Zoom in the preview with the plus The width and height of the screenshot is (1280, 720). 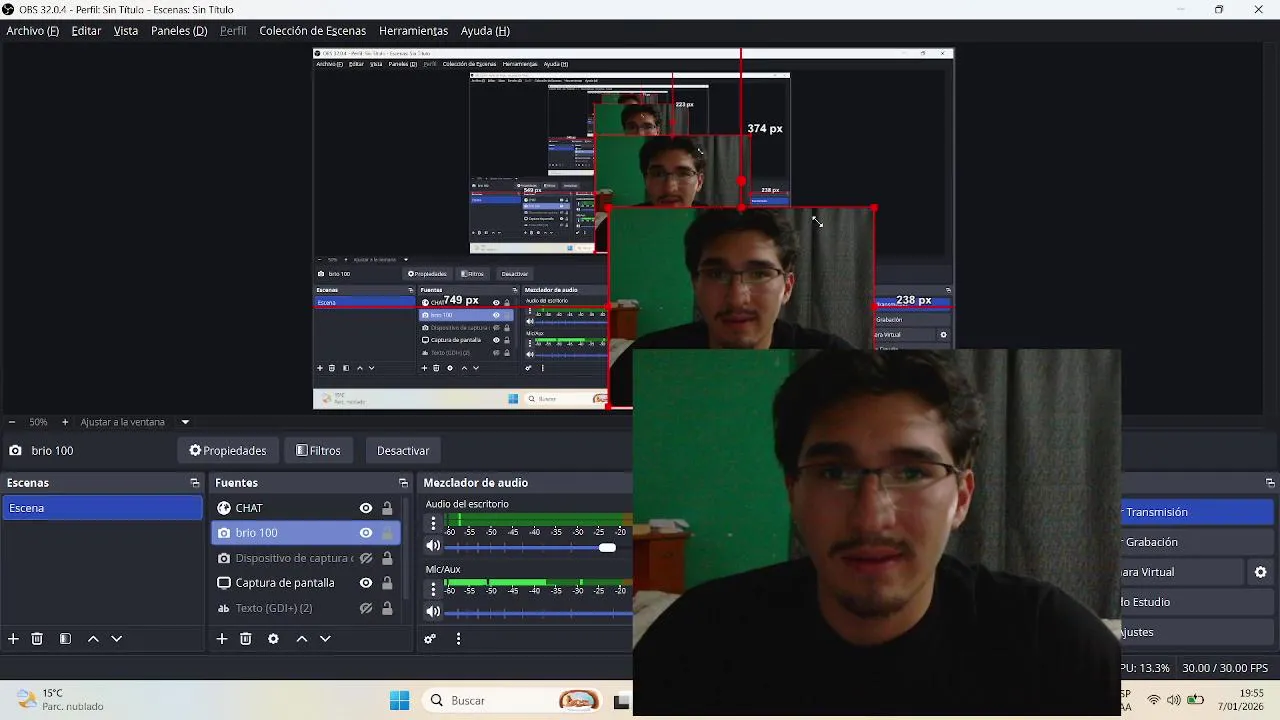(x=65, y=422)
